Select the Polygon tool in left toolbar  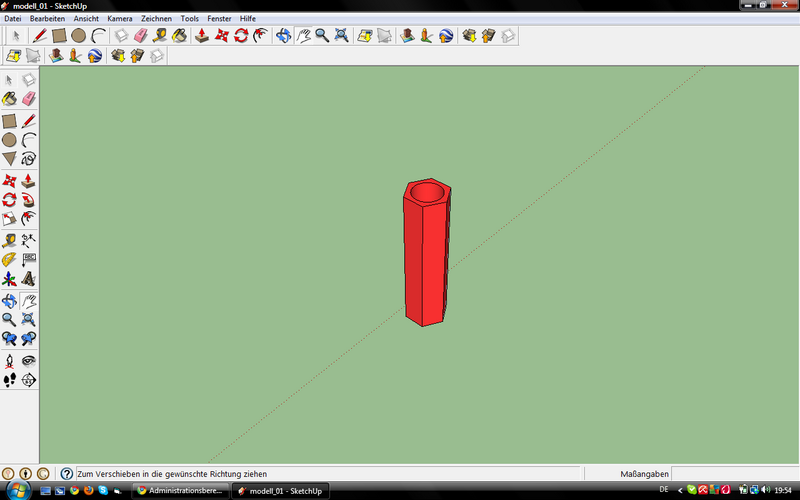[x=9, y=158]
